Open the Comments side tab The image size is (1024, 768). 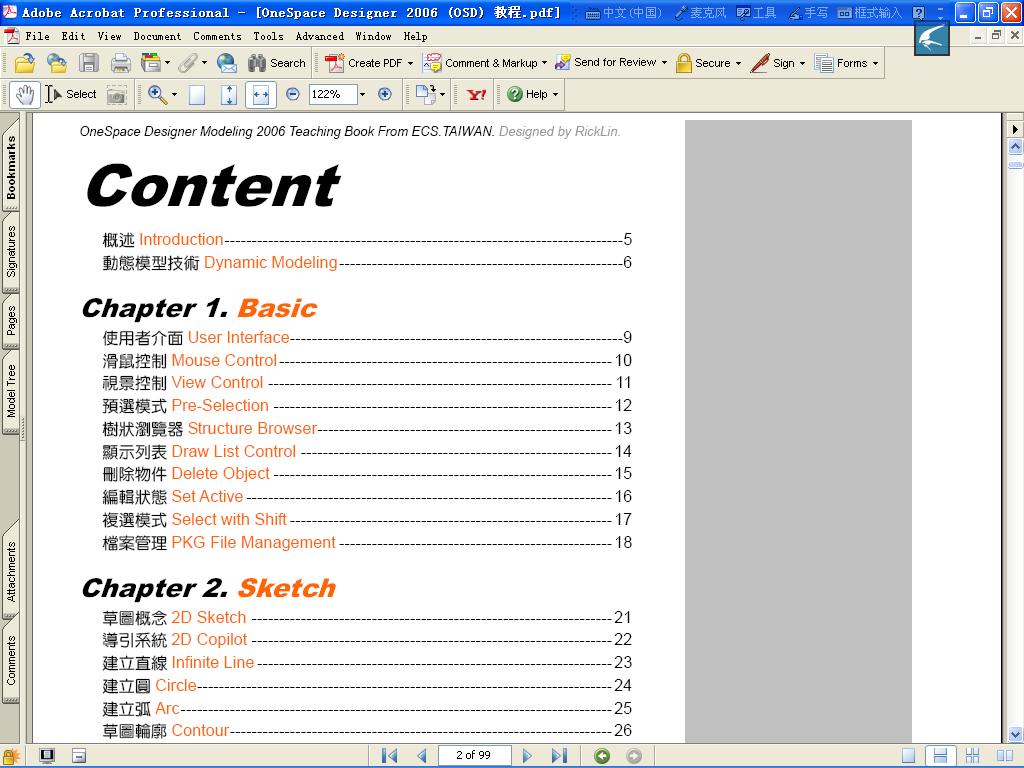(11, 660)
